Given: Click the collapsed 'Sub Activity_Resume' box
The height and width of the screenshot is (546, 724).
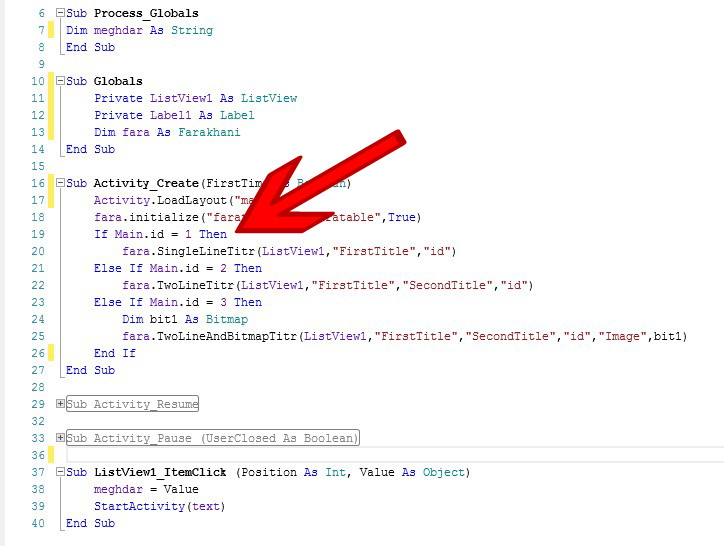Looking at the screenshot, I should point(132,404).
